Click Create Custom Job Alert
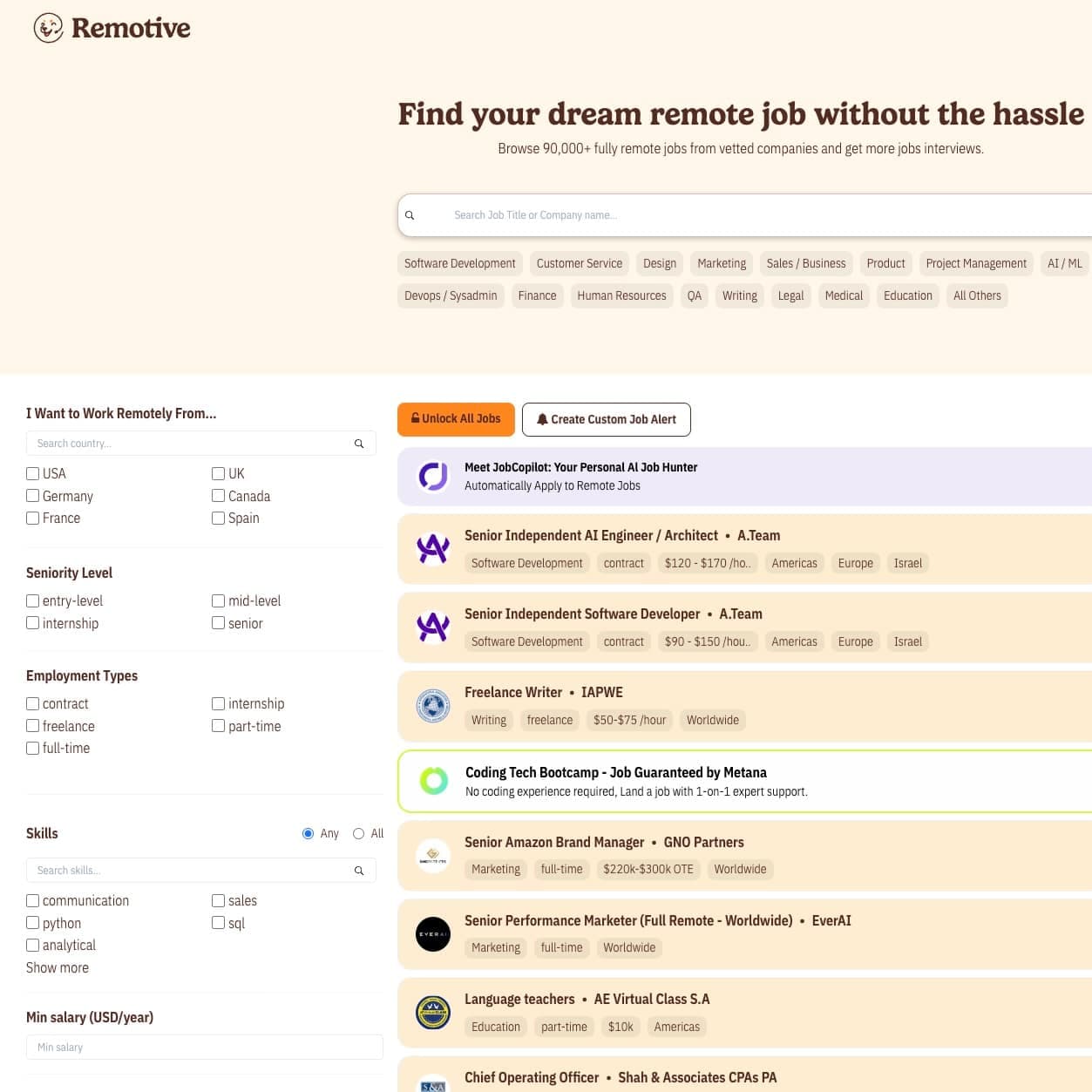 (x=607, y=419)
